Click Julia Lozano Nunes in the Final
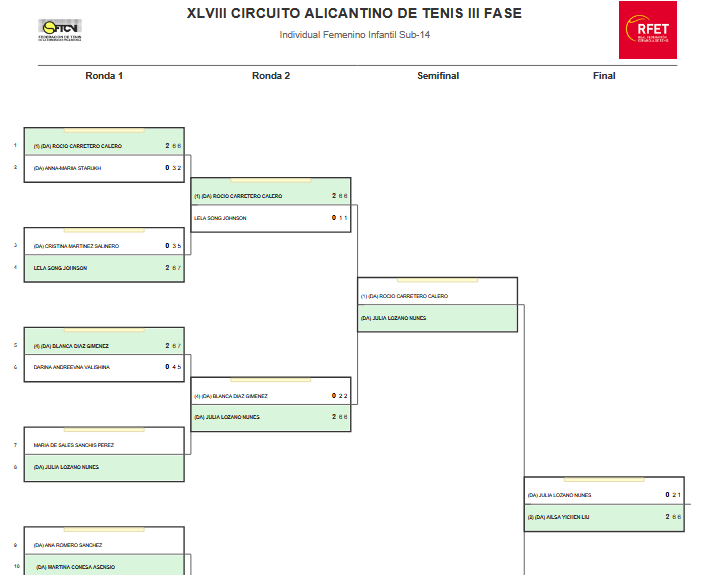Image resolution: width=704 pixels, height=575 pixels. point(560,495)
